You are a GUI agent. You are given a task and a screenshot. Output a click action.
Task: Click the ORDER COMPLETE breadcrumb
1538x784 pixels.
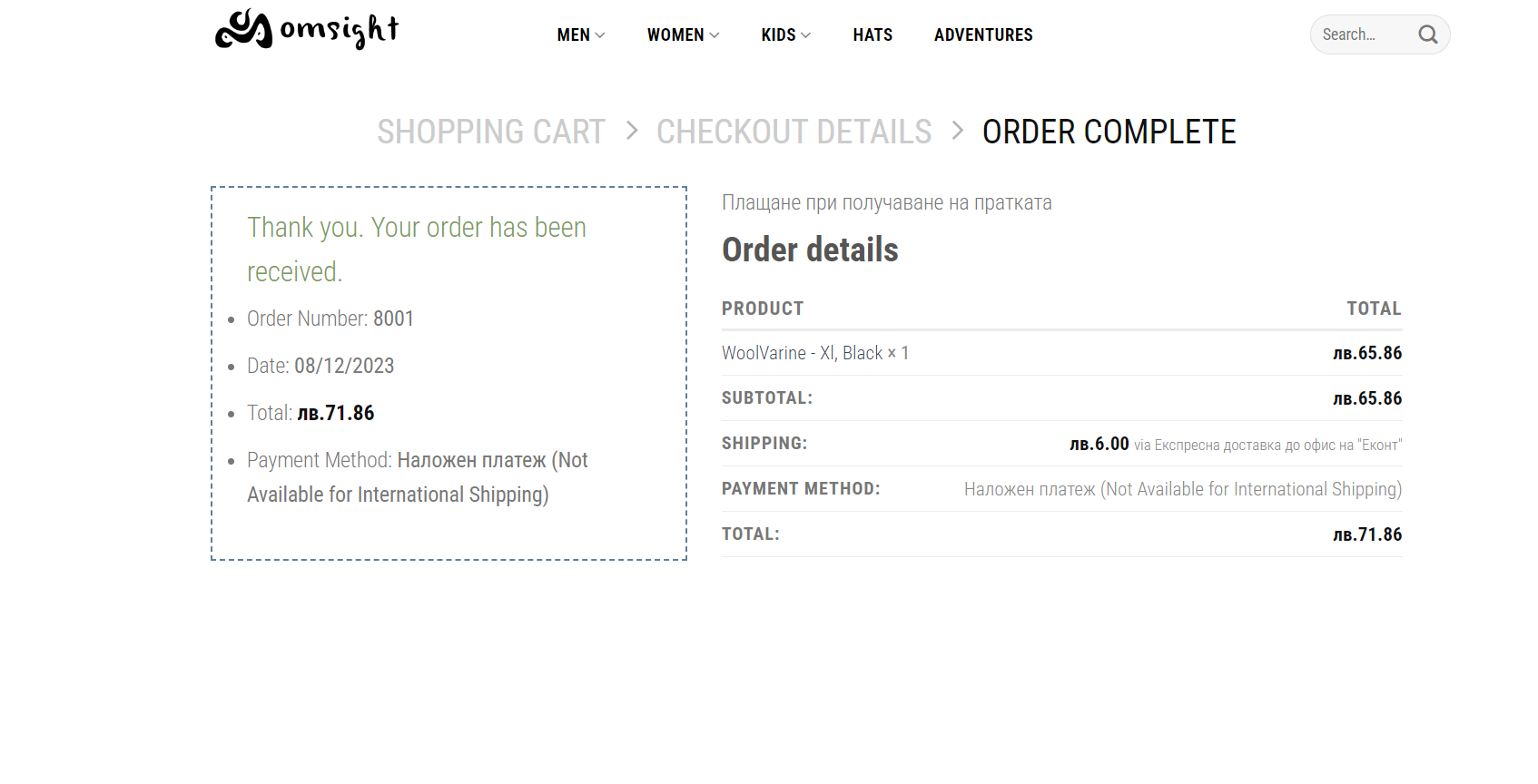[x=1109, y=132]
